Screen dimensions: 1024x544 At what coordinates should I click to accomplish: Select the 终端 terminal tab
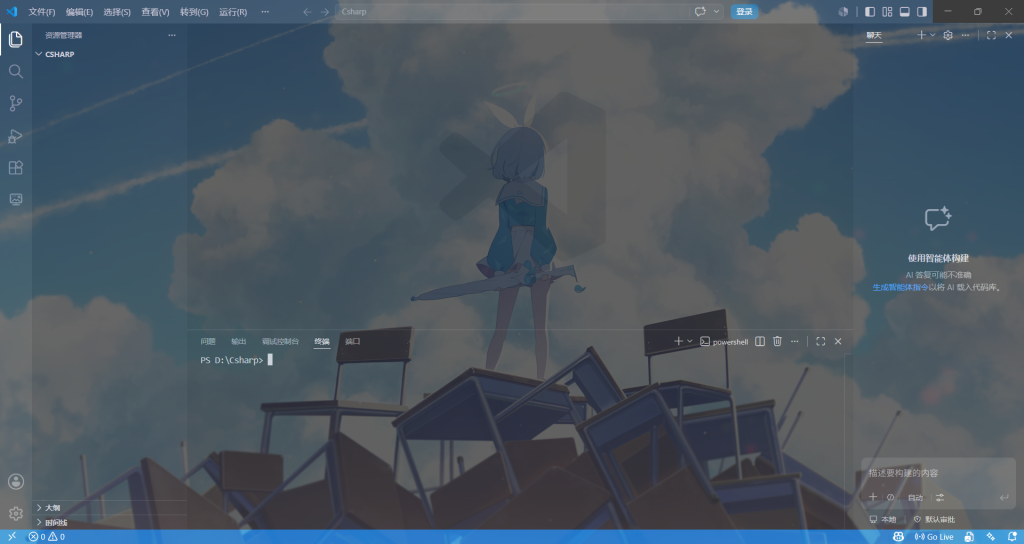tap(322, 342)
